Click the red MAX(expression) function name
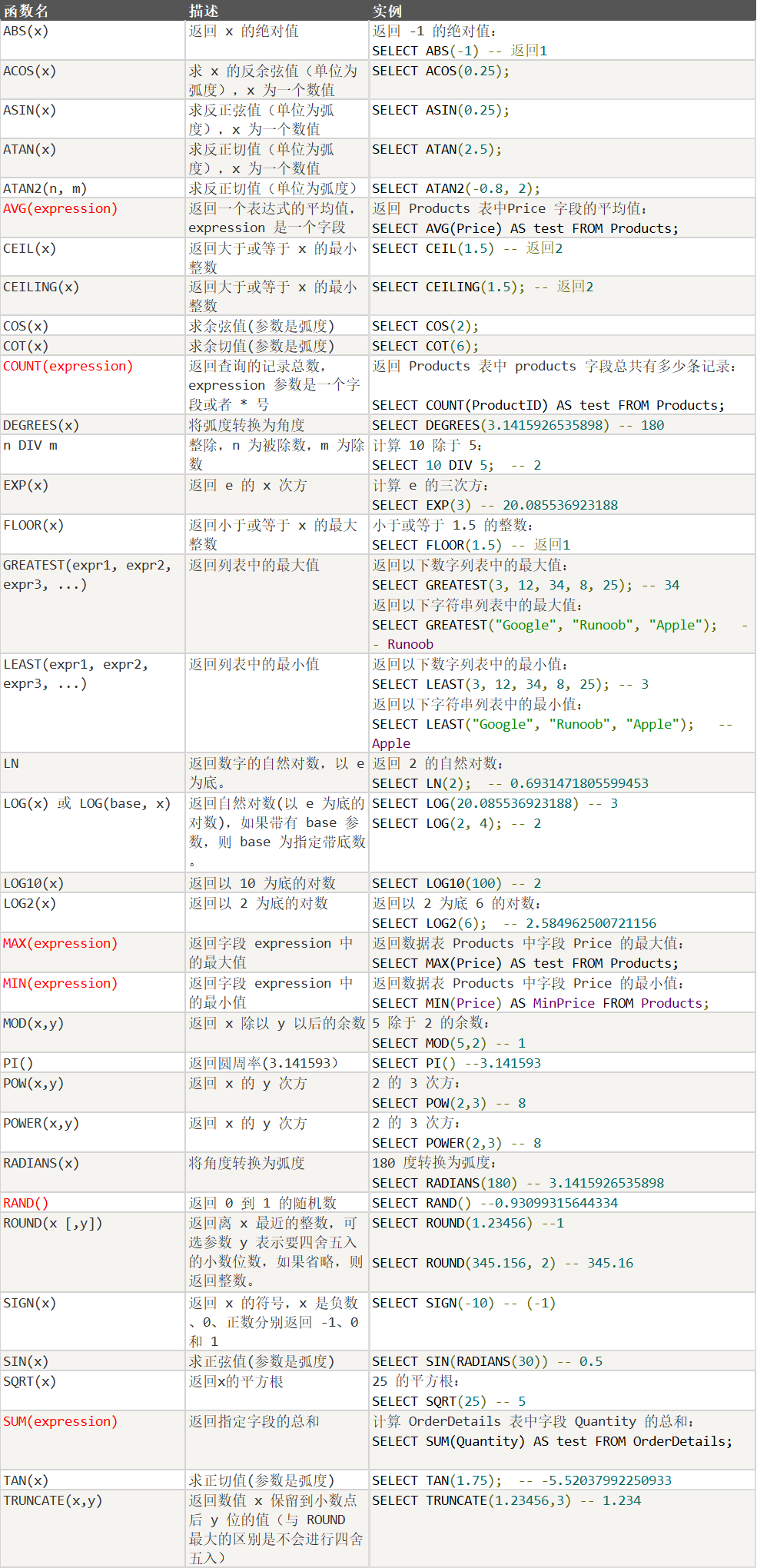This screenshot has width=757, height=1568. point(60,944)
